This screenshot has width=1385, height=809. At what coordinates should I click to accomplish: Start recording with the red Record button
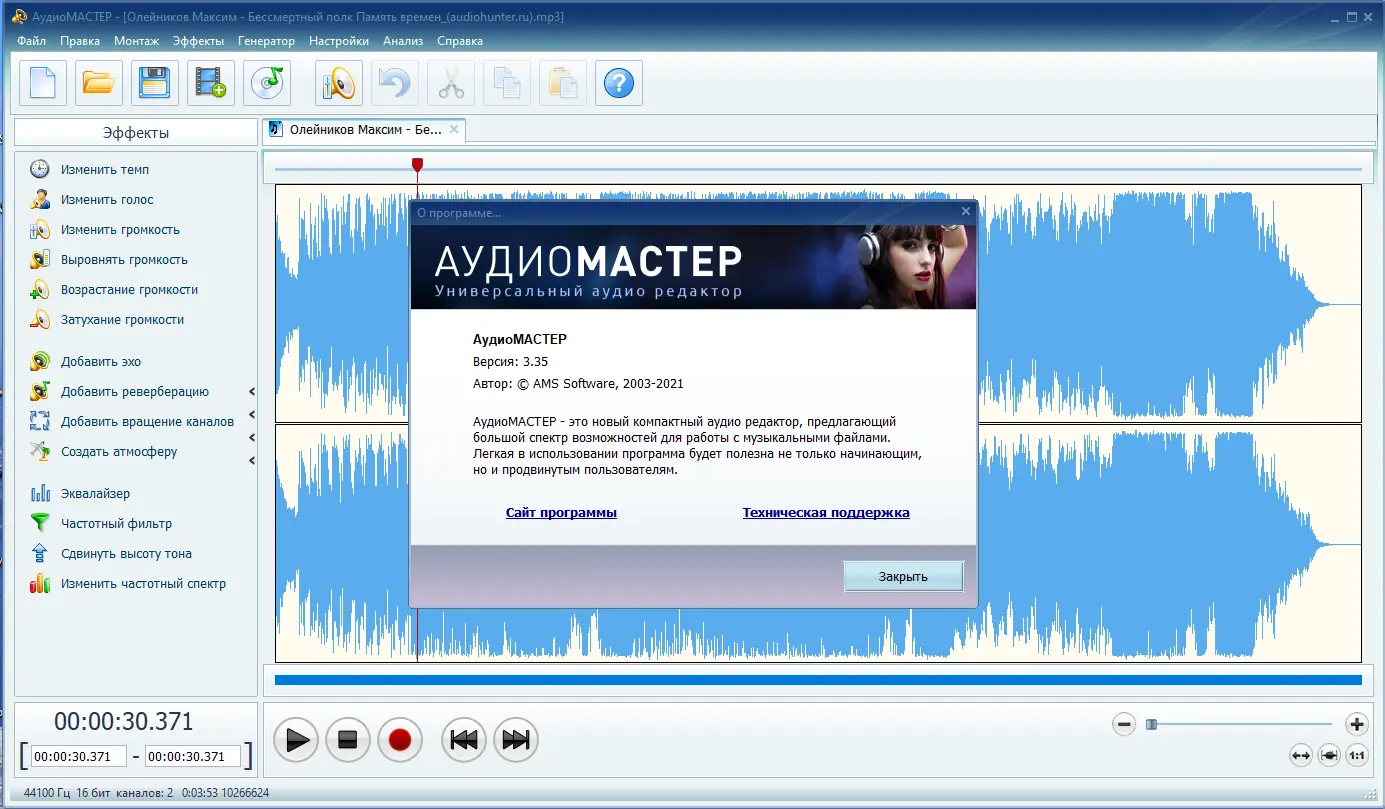[x=400, y=740]
